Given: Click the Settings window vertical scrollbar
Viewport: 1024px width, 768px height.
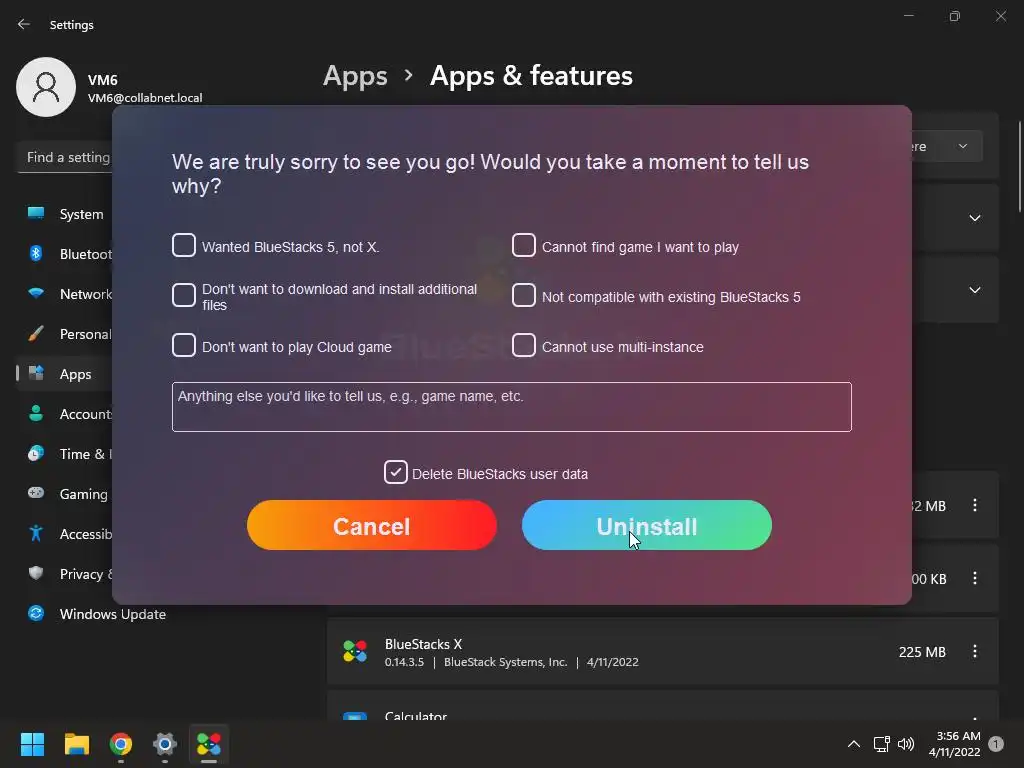Looking at the screenshot, I should pos(1020,167).
